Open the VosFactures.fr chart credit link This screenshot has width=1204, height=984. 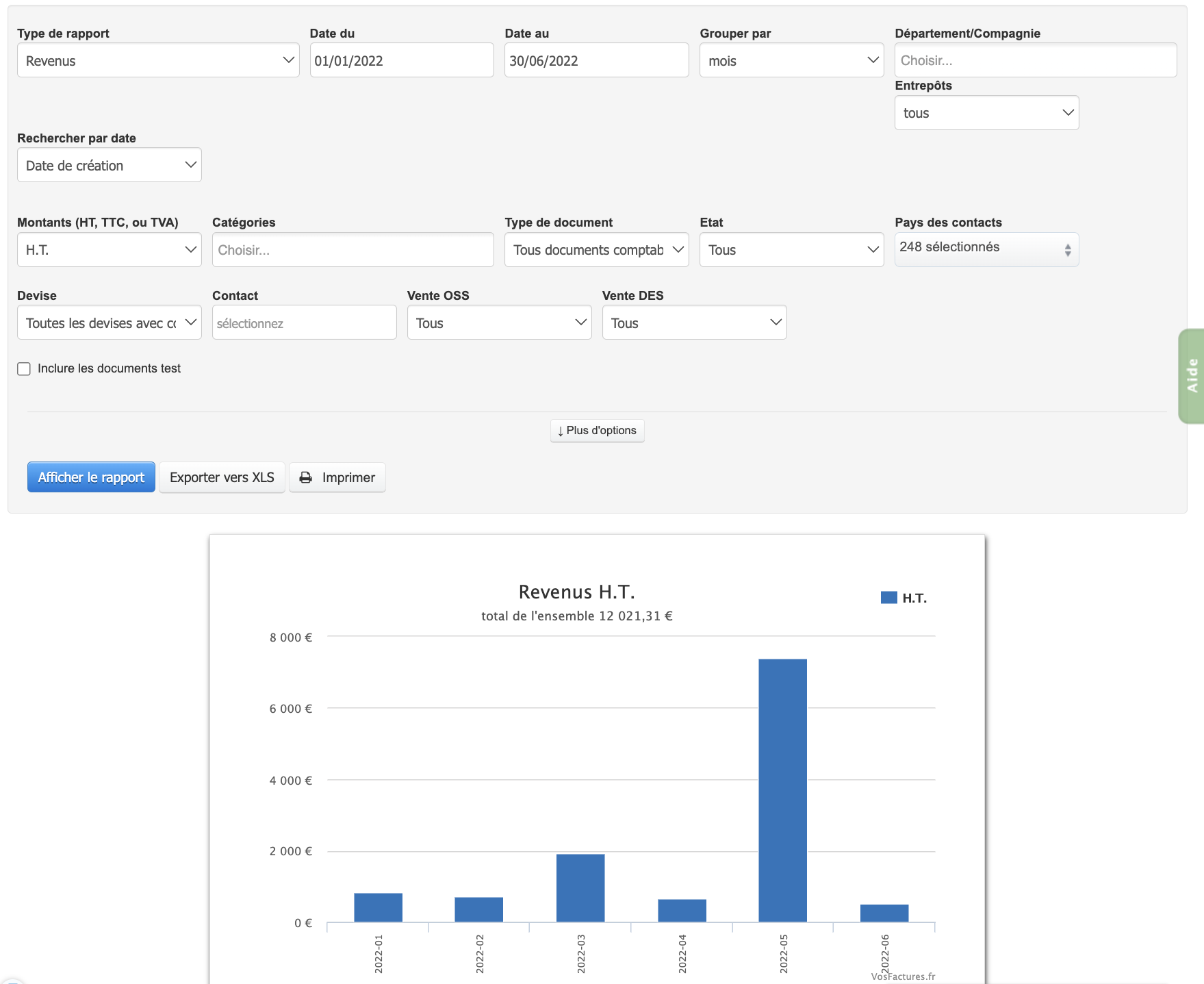(x=902, y=976)
